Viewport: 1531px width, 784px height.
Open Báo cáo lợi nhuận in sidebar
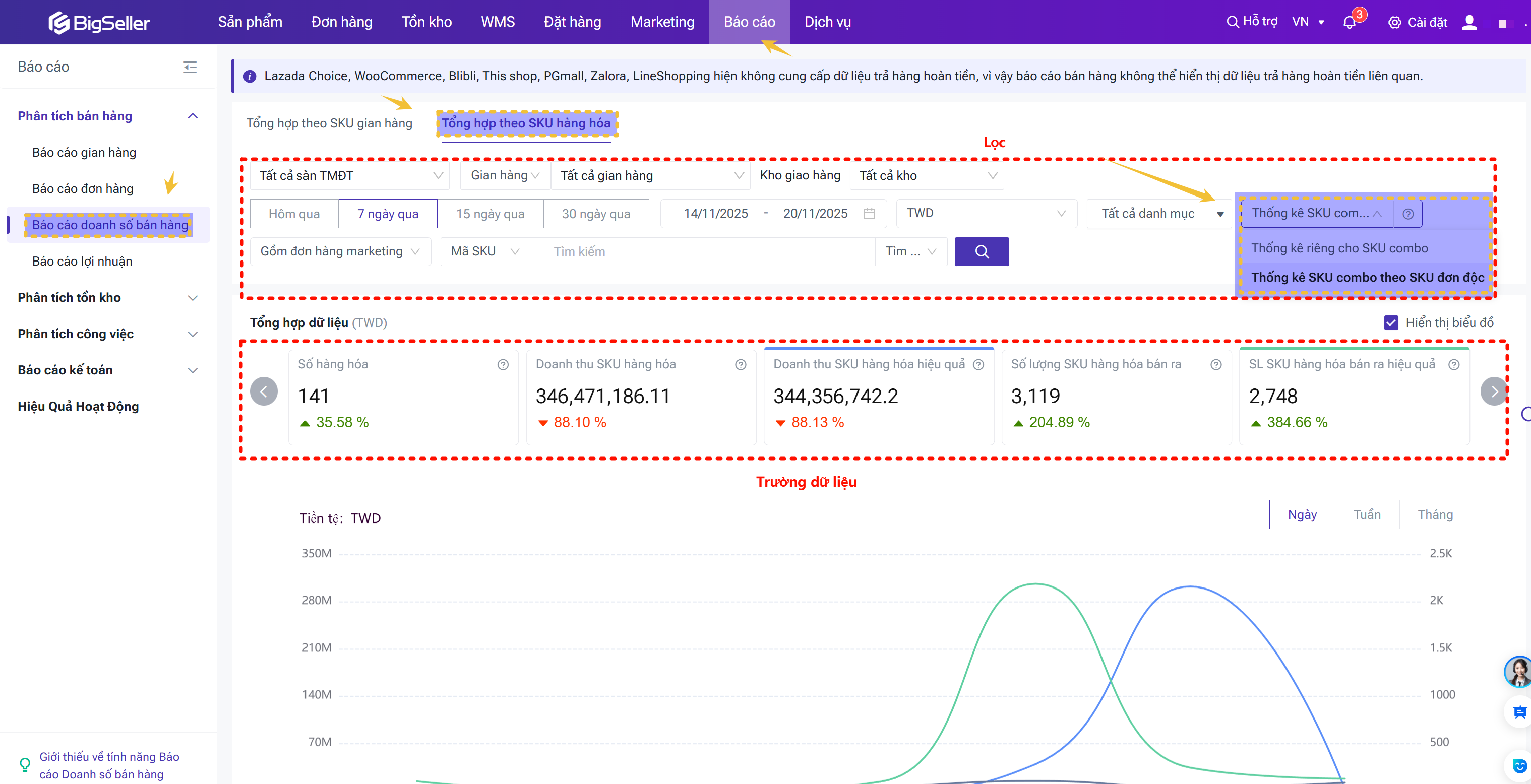tap(82, 262)
